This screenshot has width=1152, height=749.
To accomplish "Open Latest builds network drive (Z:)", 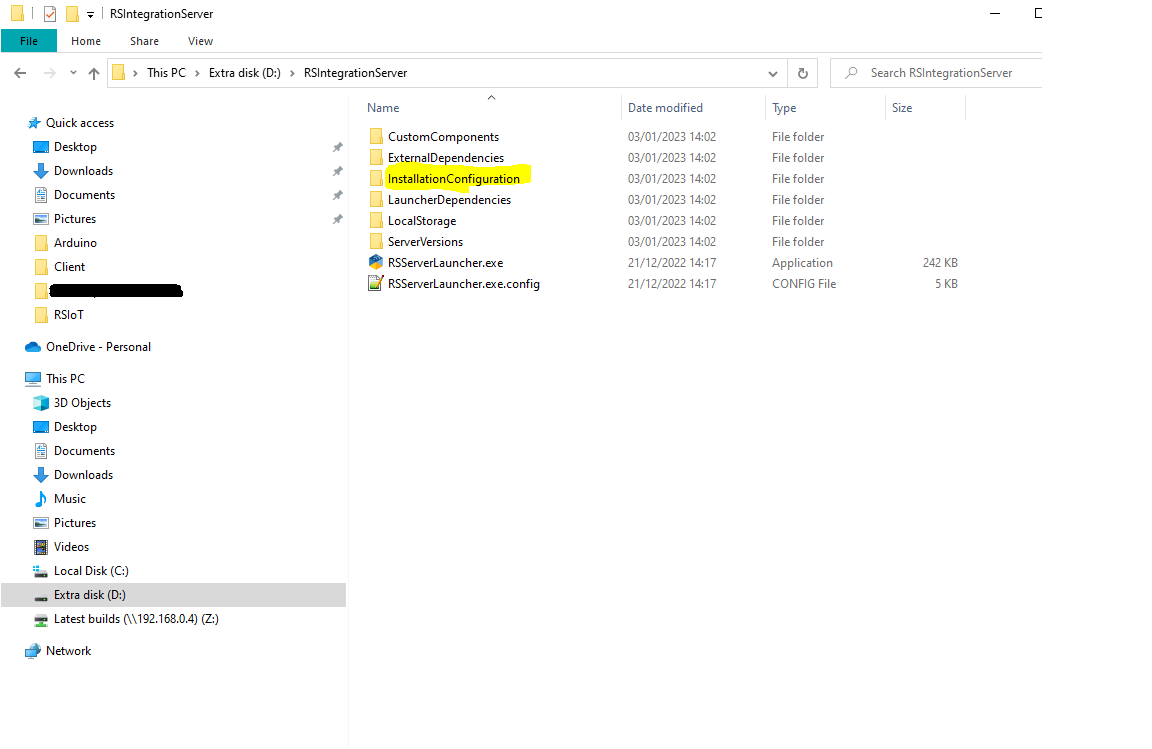I will pos(136,619).
